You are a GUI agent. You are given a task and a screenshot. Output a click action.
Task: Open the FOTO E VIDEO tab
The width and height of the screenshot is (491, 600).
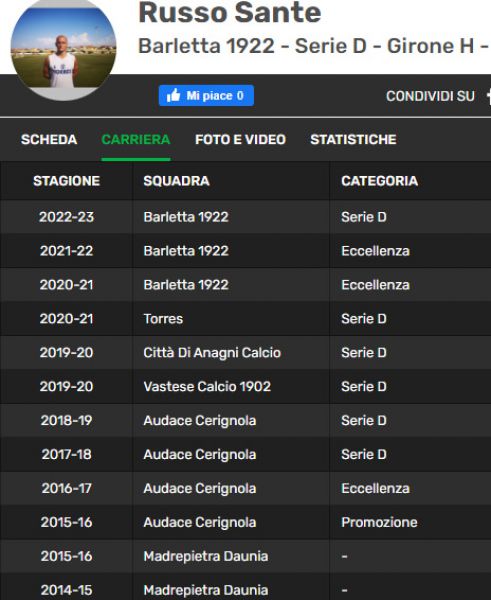coord(240,139)
